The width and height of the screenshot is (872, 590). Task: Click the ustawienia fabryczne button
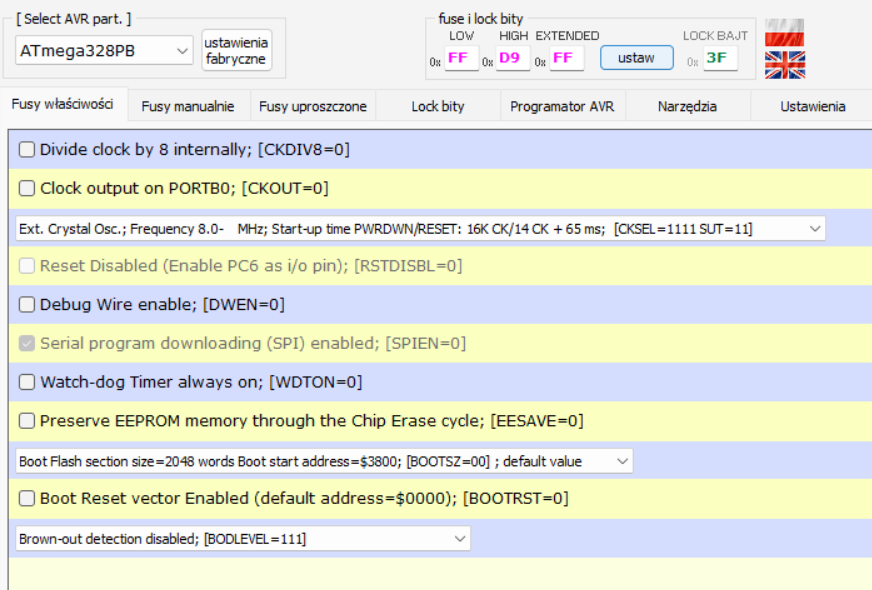coord(236,51)
